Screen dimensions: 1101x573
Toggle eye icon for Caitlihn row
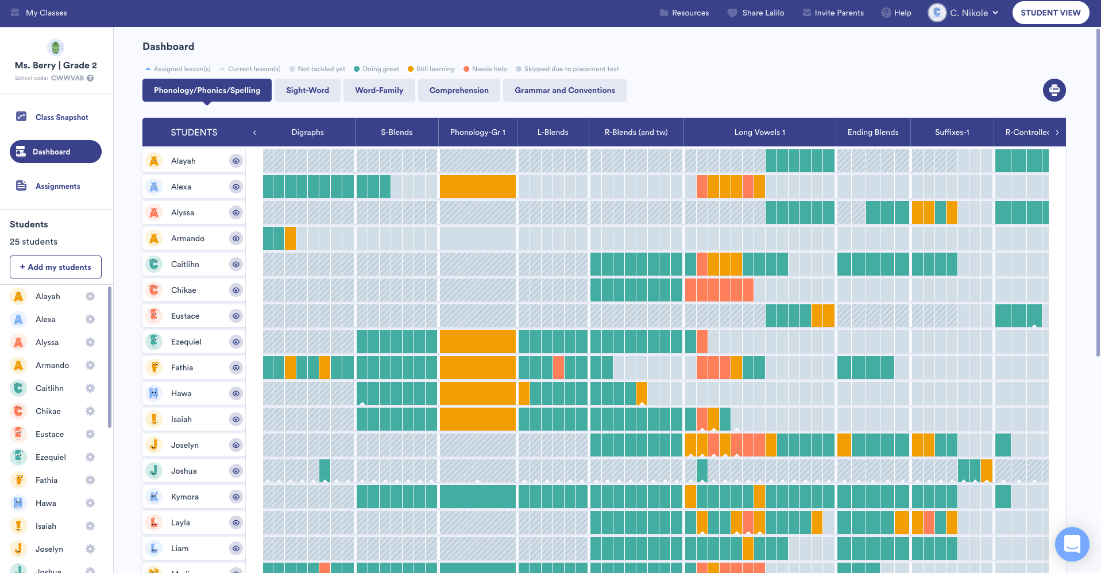(x=236, y=264)
